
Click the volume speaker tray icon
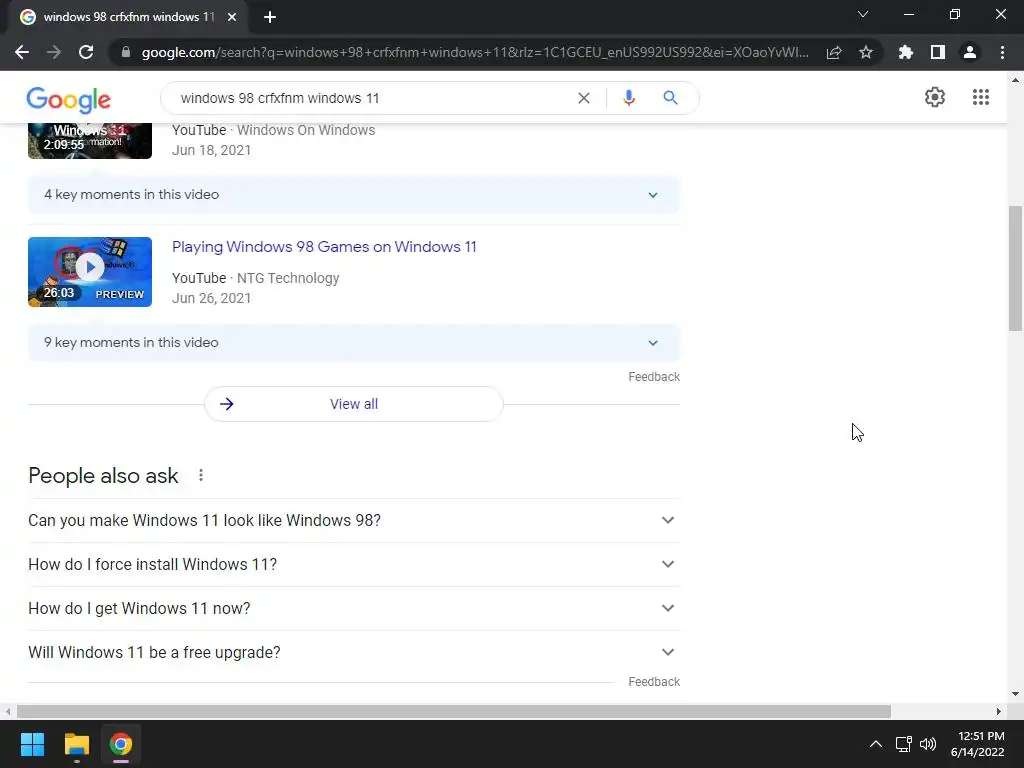pos(928,744)
